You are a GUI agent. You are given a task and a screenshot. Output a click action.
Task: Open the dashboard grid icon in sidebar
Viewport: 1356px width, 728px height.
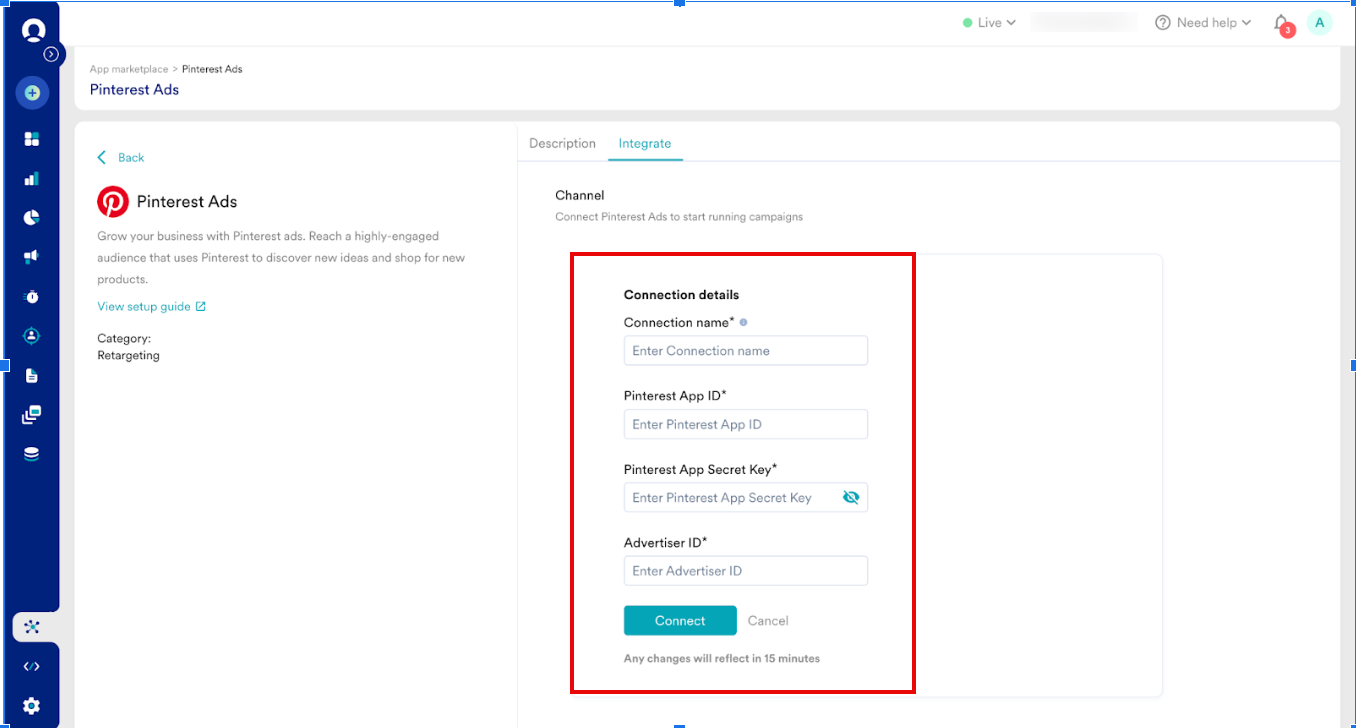(32, 139)
